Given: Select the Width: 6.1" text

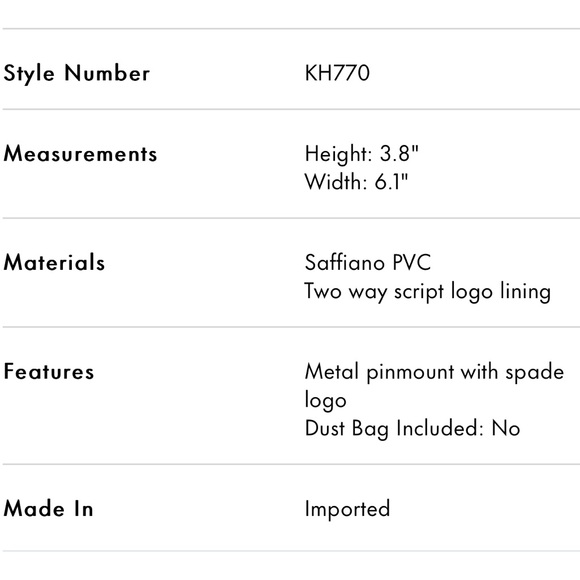Looking at the screenshot, I should (x=356, y=182).
